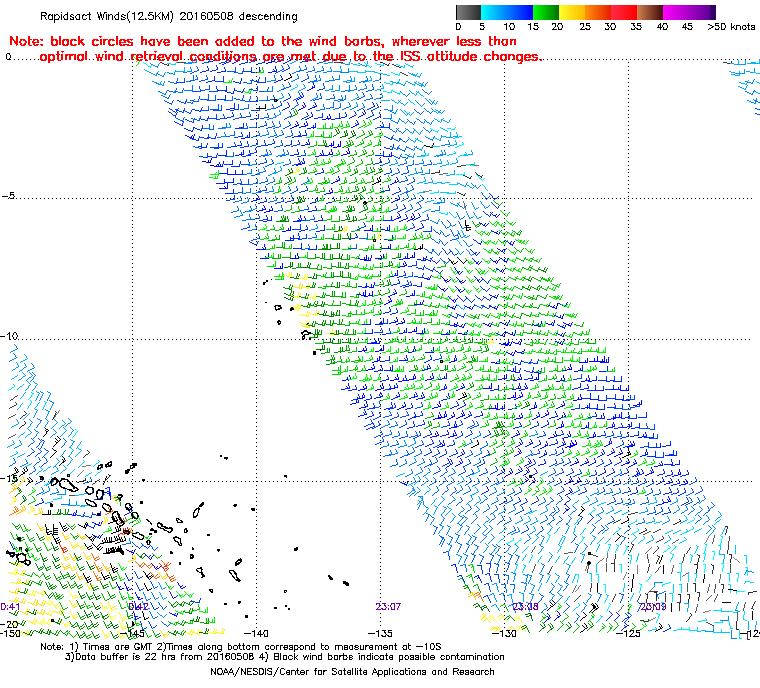Select the yellow 20-25 knots legend swatch
760x688 pixels.
tap(572, 13)
